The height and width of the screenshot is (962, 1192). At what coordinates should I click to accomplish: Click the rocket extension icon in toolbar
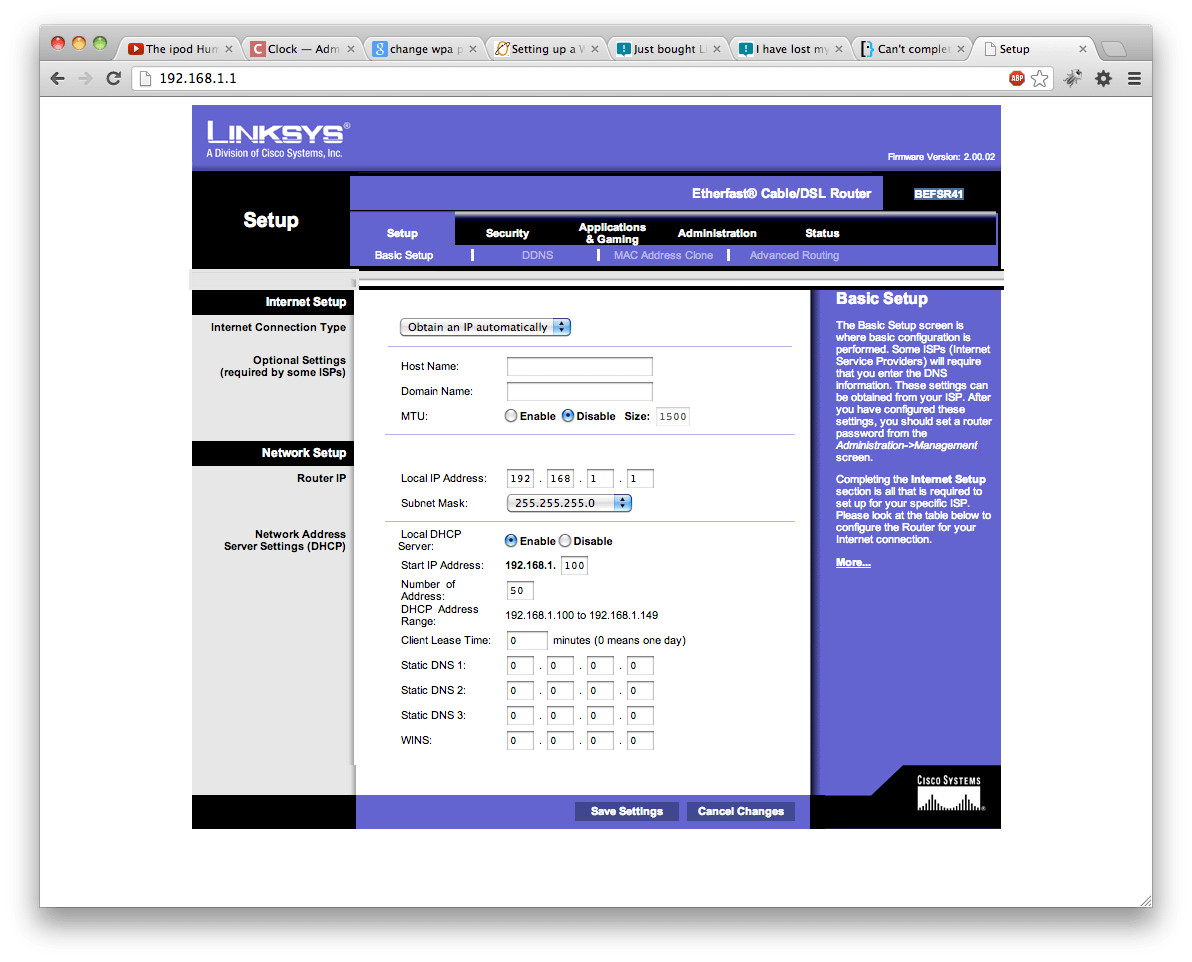click(x=1073, y=78)
